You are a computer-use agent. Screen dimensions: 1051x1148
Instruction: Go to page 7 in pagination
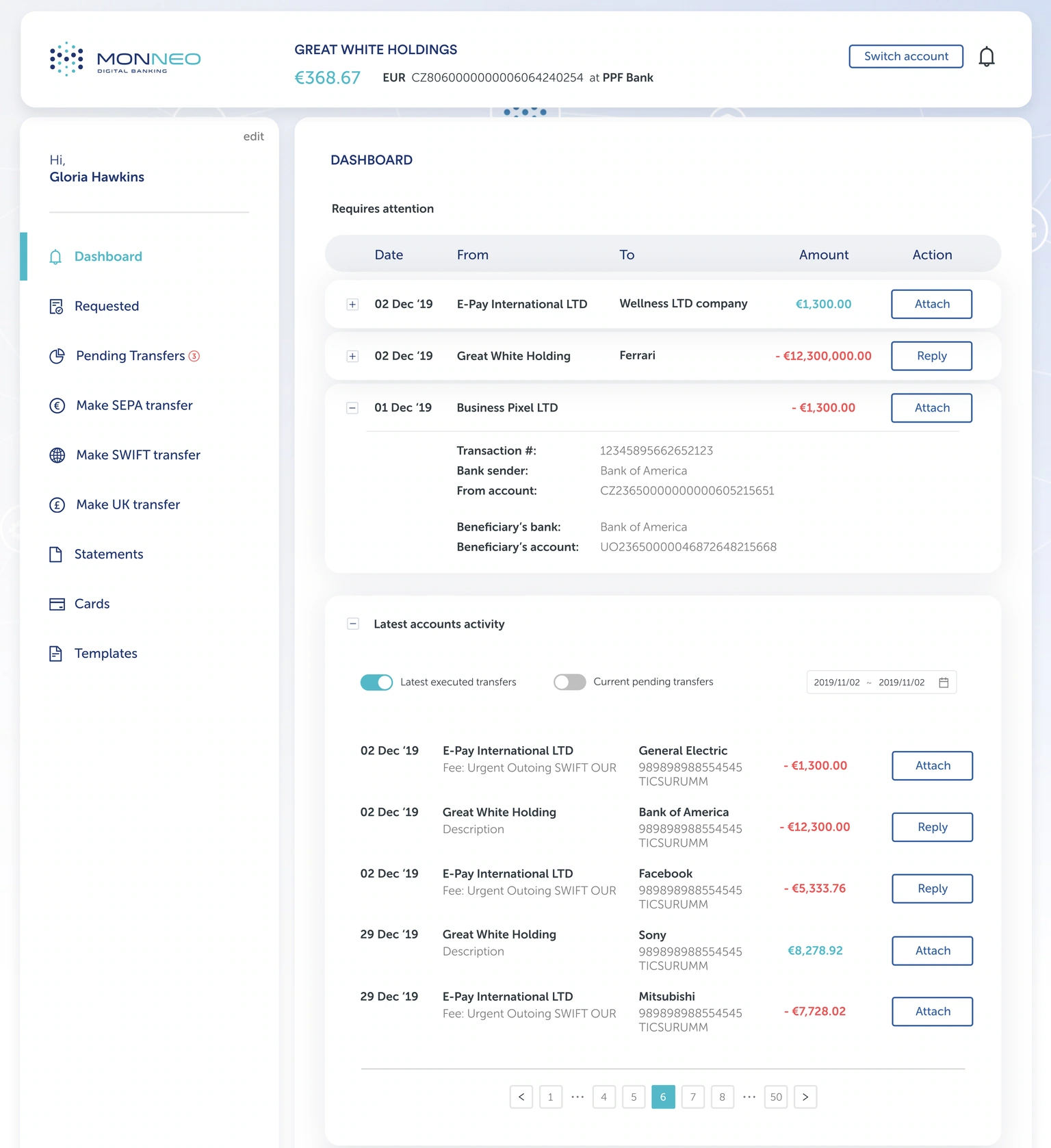coord(692,1097)
